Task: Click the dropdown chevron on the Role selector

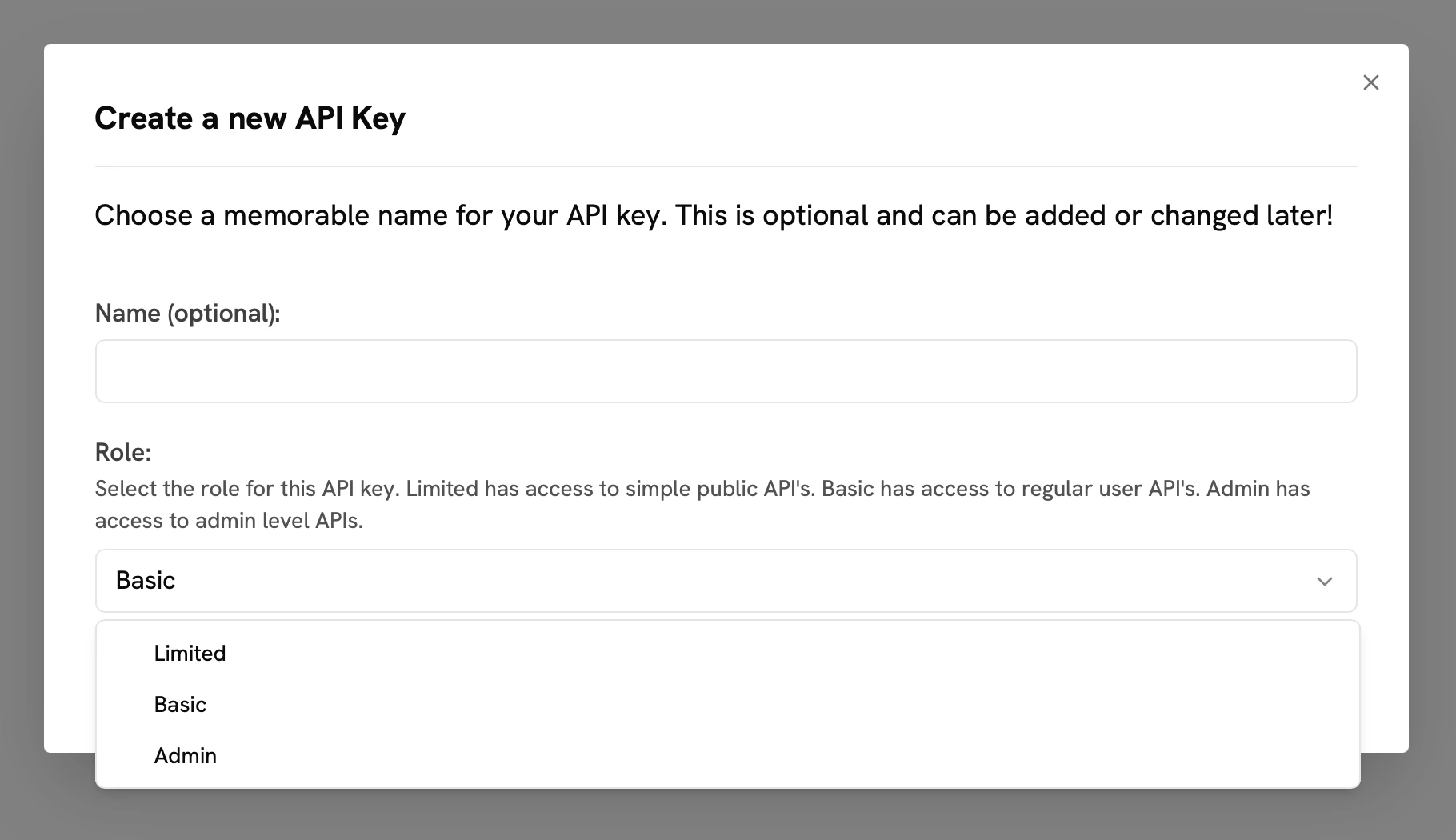Action: click(x=1324, y=582)
